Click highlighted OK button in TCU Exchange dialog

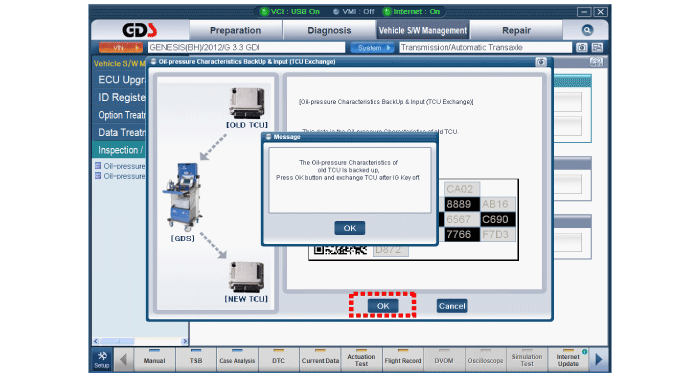pyautogui.click(x=383, y=306)
